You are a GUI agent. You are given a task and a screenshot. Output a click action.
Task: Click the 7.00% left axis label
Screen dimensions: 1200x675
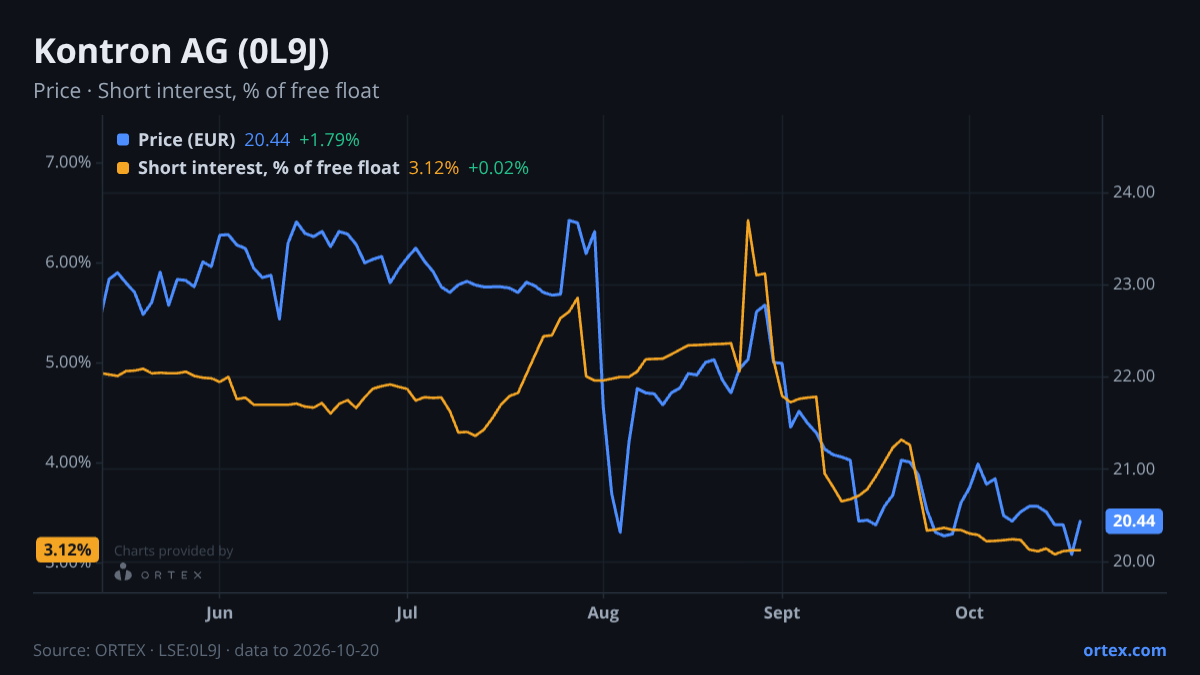[67, 162]
